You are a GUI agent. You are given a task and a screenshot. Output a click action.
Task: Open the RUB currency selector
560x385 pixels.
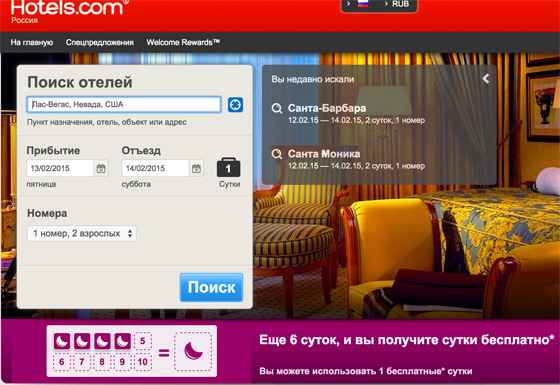397,4
